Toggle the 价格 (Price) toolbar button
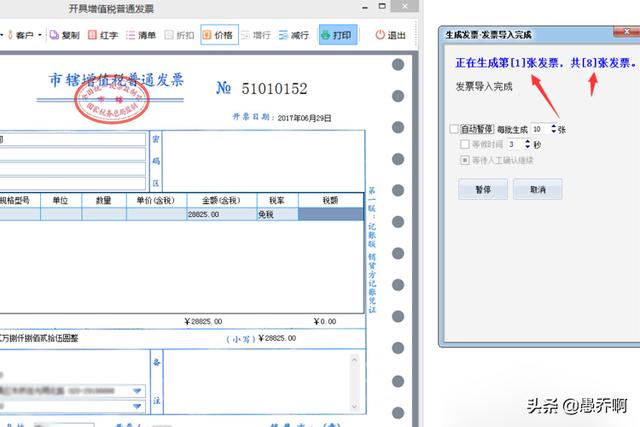This screenshot has height=427, width=640. coord(218,35)
